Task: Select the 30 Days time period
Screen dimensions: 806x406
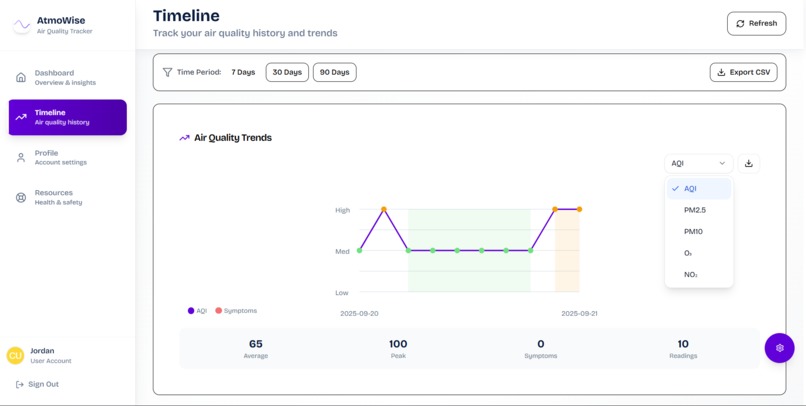Action: click(287, 72)
